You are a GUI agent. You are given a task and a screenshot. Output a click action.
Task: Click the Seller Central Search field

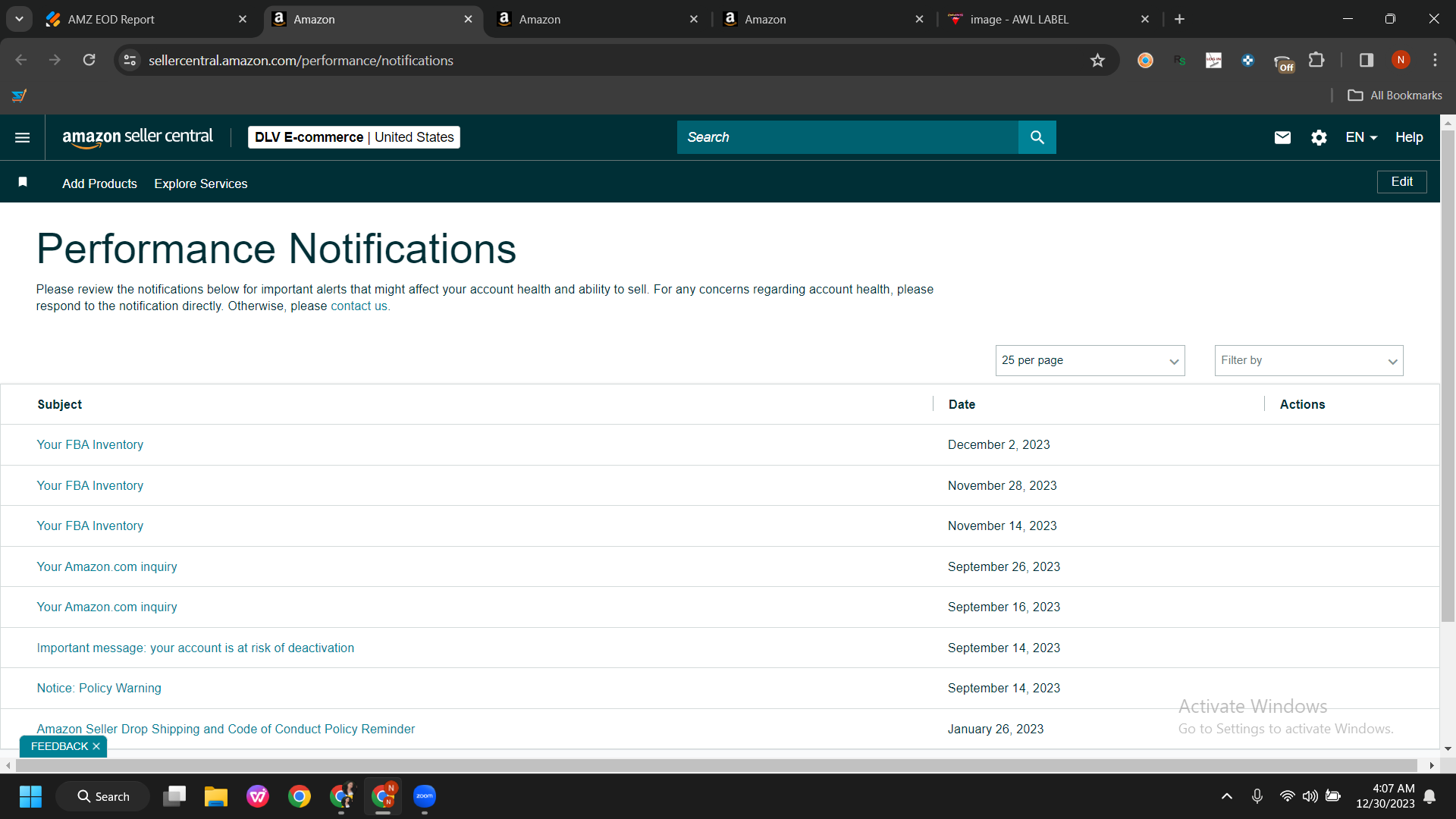coord(848,137)
